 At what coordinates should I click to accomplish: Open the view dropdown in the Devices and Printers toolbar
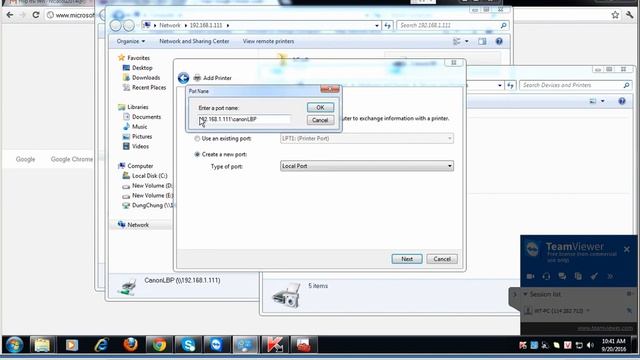point(602,101)
